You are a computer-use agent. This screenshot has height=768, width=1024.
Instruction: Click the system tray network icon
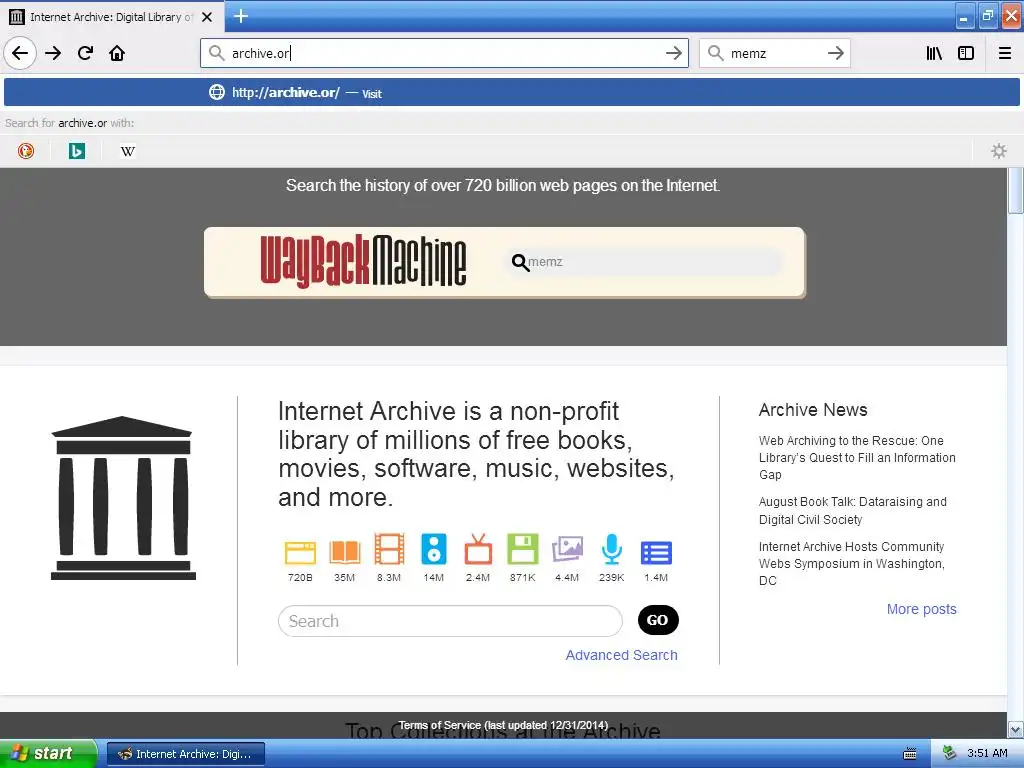[950, 754]
